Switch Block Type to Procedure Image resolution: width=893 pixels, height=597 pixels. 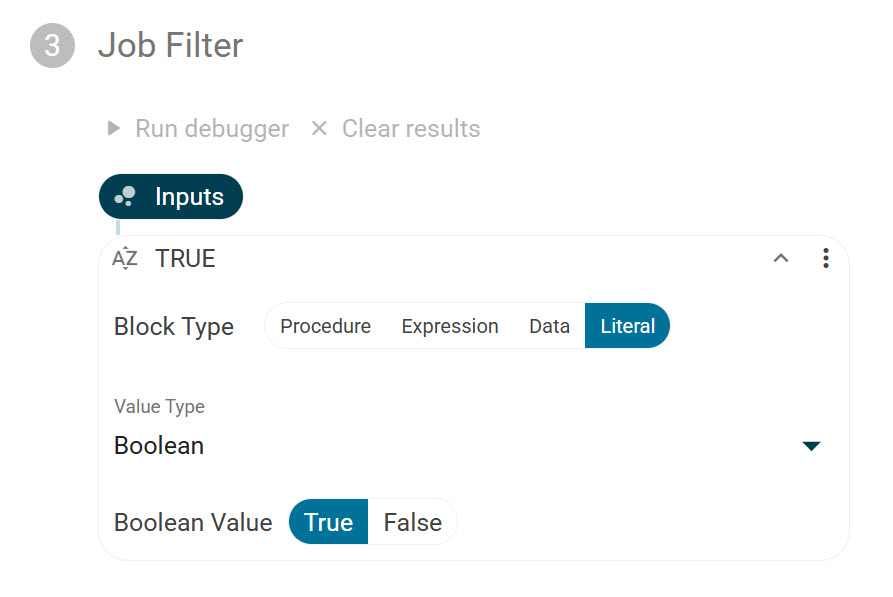pos(325,327)
